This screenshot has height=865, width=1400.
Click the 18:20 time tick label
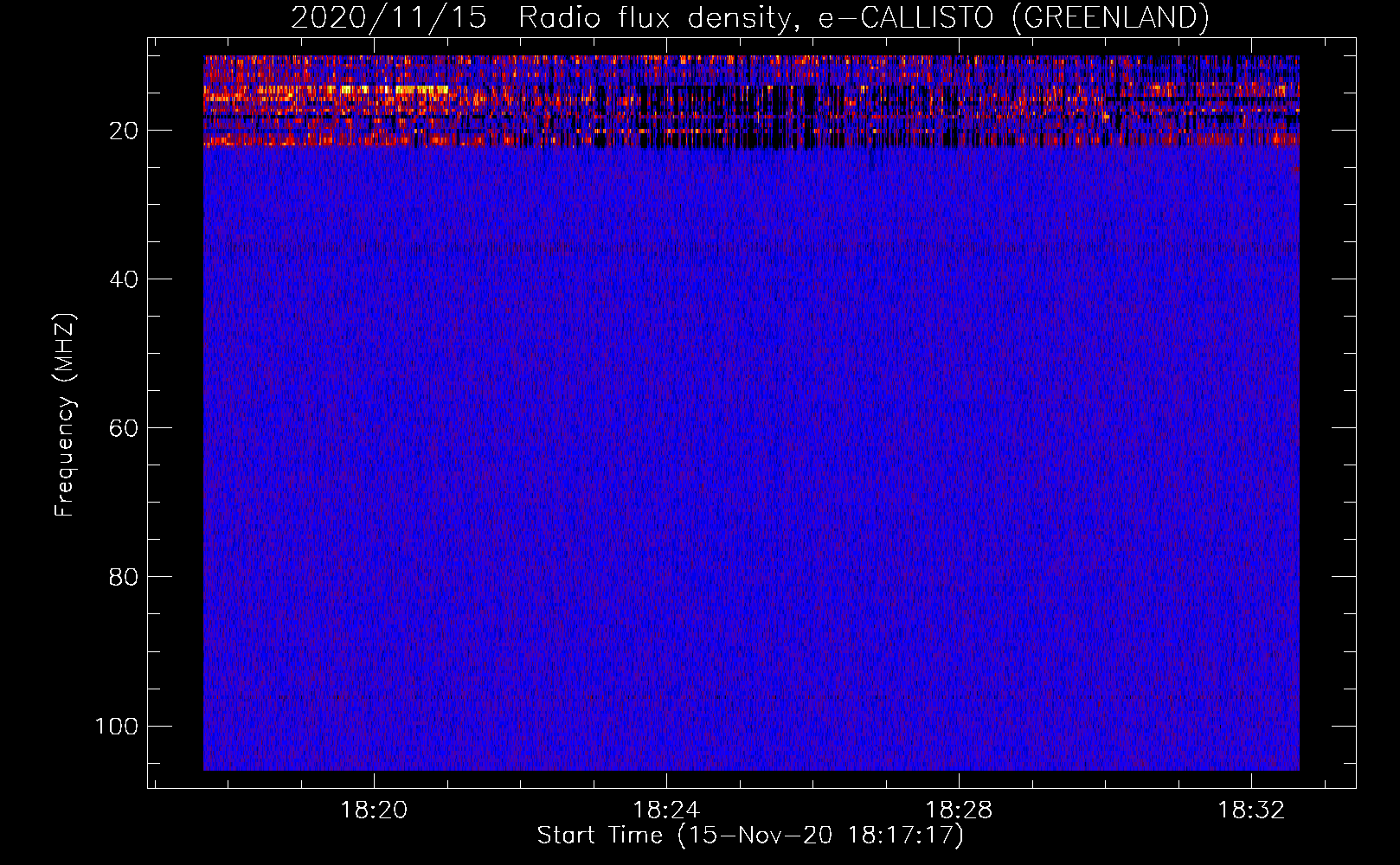[x=374, y=811]
